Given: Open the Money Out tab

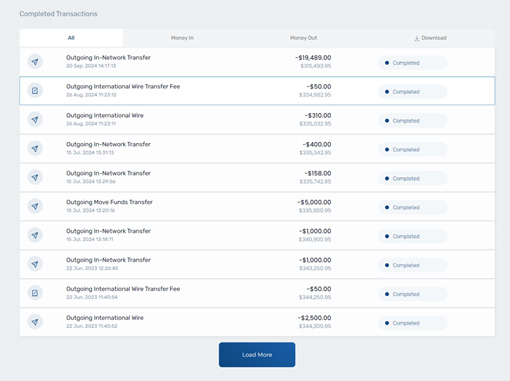Looking at the screenshot, I should coord(303,38).
